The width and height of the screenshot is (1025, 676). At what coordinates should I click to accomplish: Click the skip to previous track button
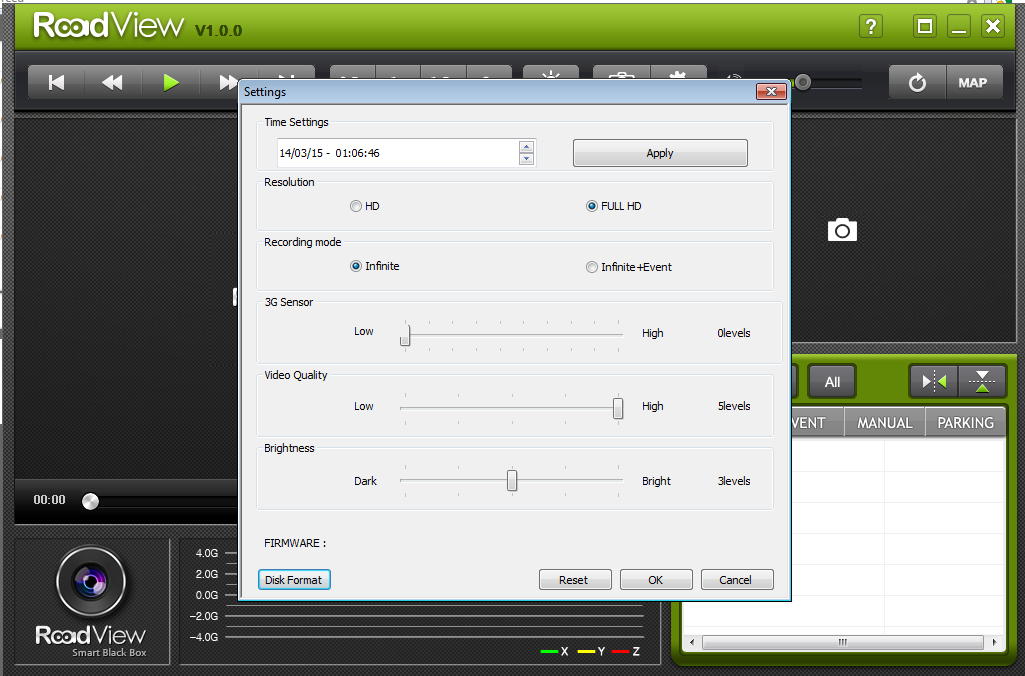(57, 83)
